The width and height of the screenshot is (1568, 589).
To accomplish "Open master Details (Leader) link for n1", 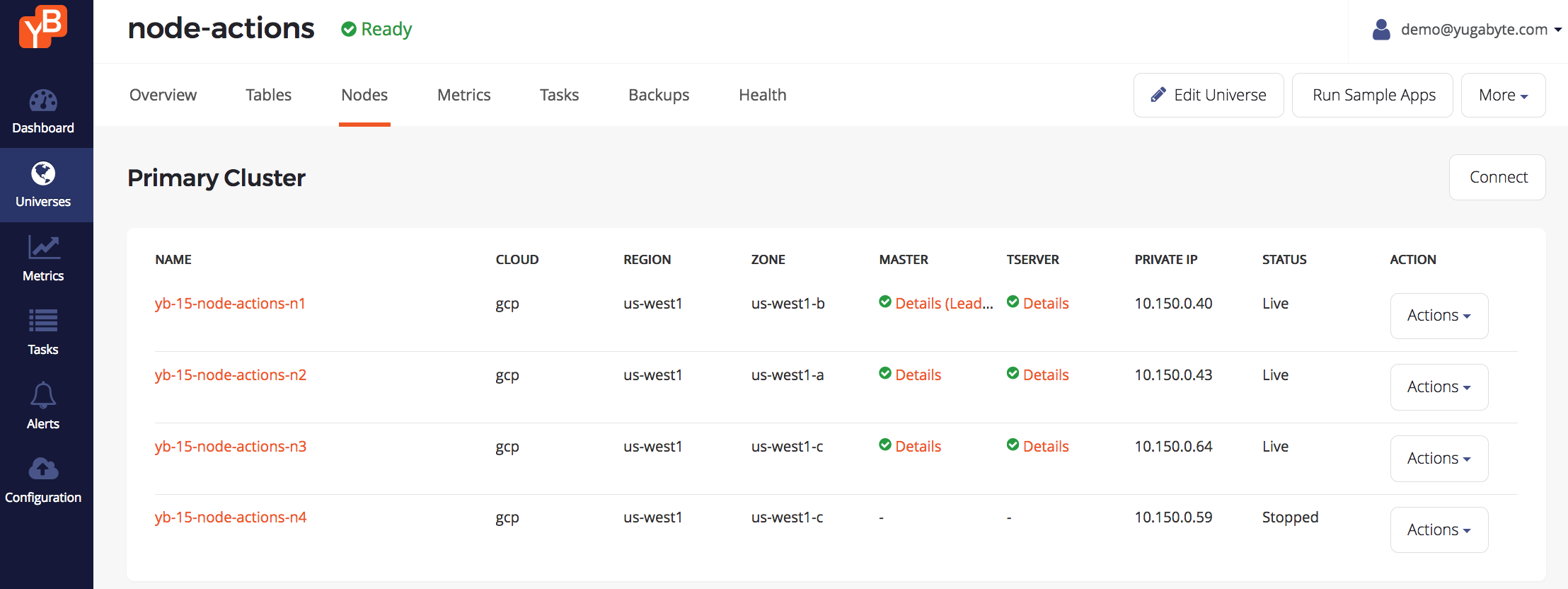I will (x=944, y=304).
